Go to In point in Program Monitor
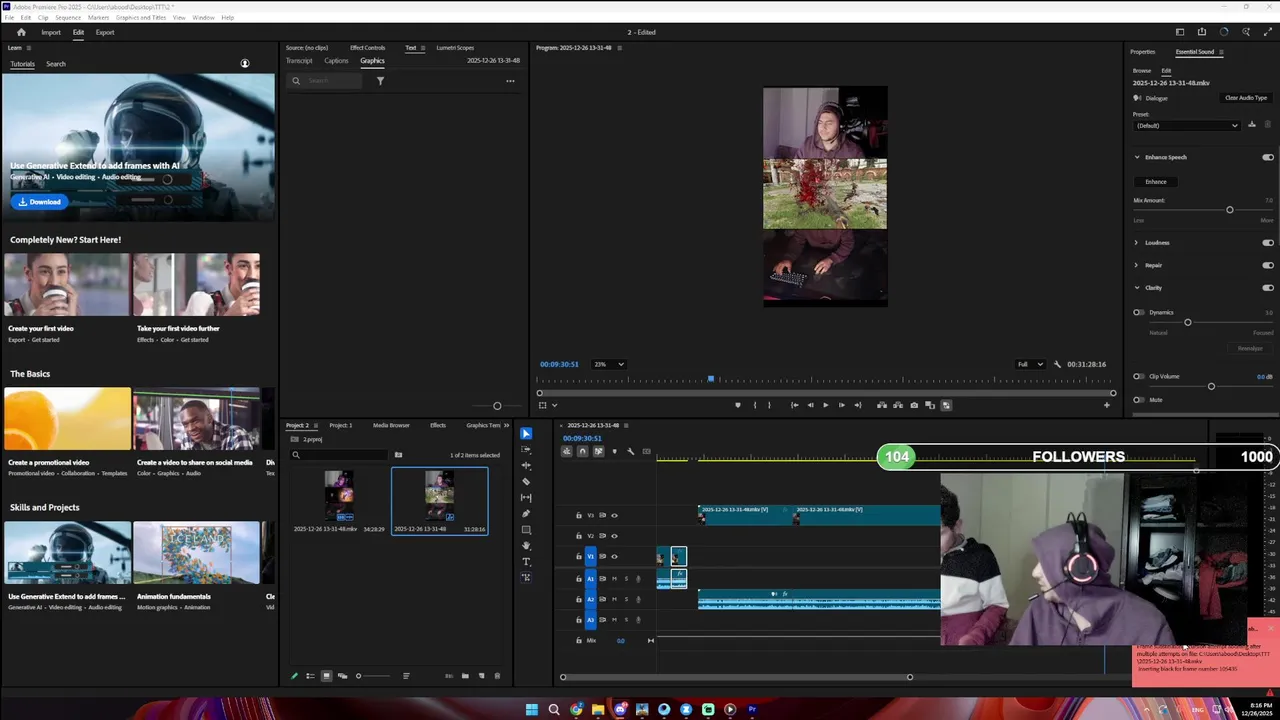The image size is (1280, 720). pyautogui.click(x=794, y=405)
